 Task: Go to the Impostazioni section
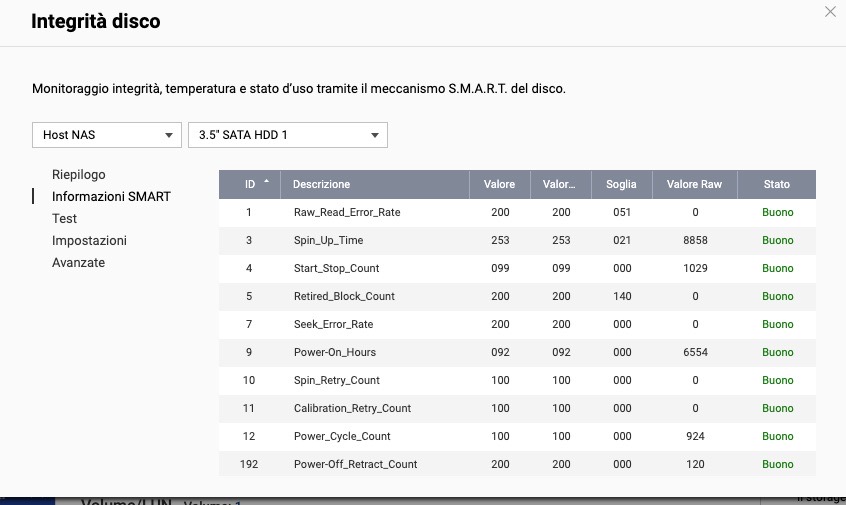[89, 240]
